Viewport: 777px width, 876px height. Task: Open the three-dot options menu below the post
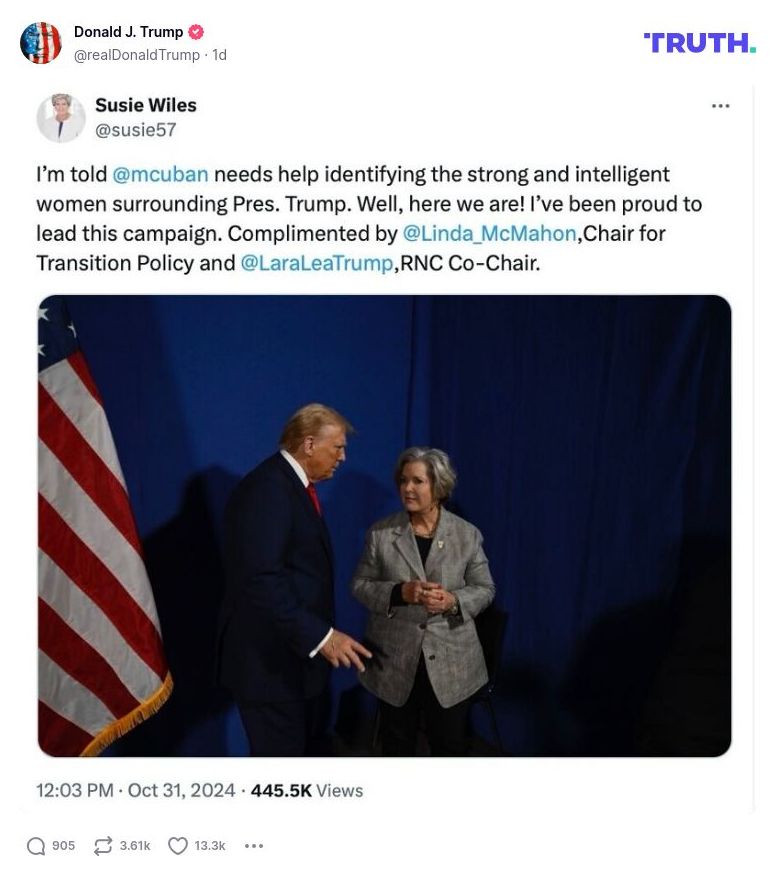click(x=254, y=845)
